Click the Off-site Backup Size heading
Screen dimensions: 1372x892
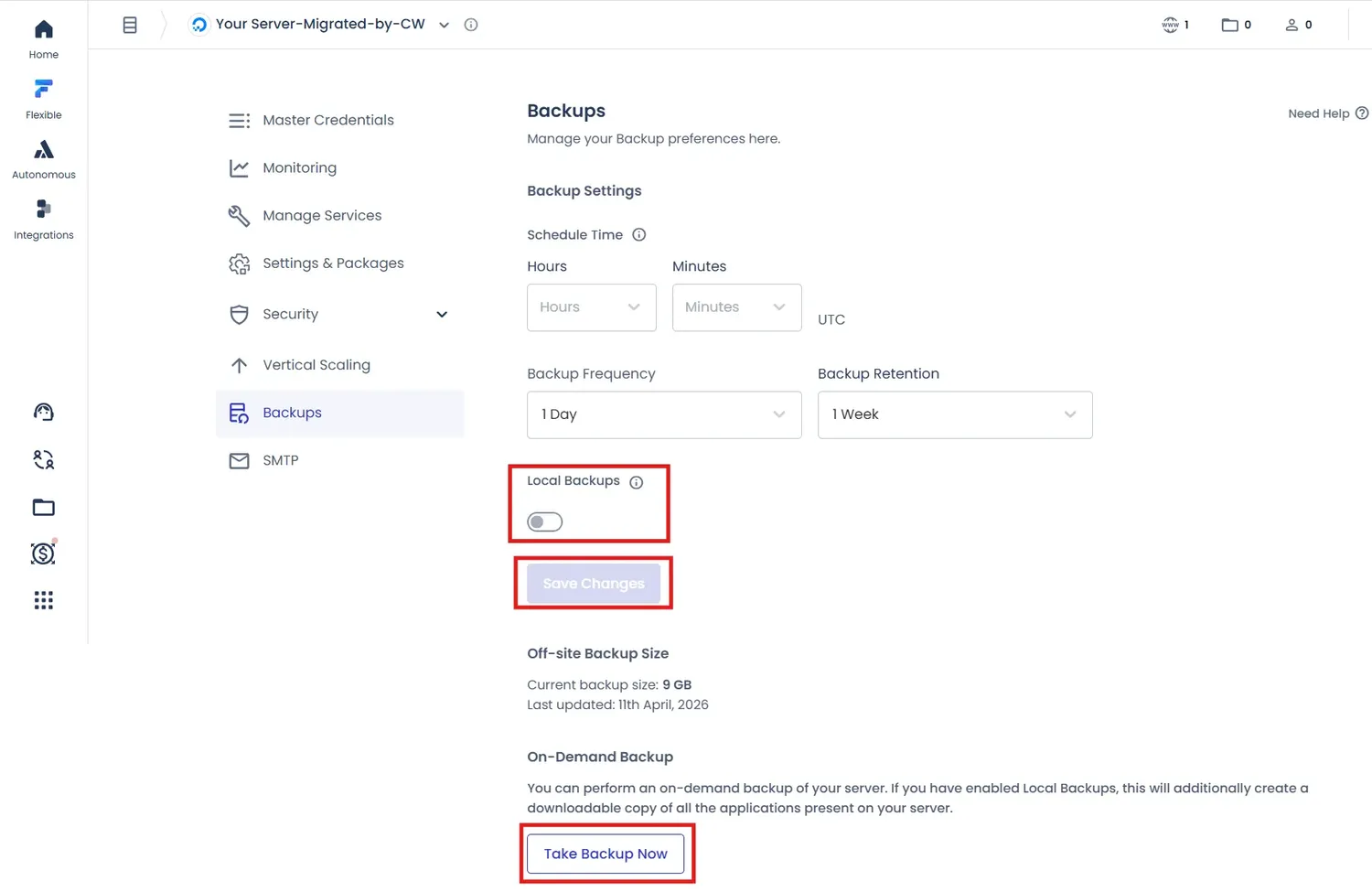[x=597, y=653]
